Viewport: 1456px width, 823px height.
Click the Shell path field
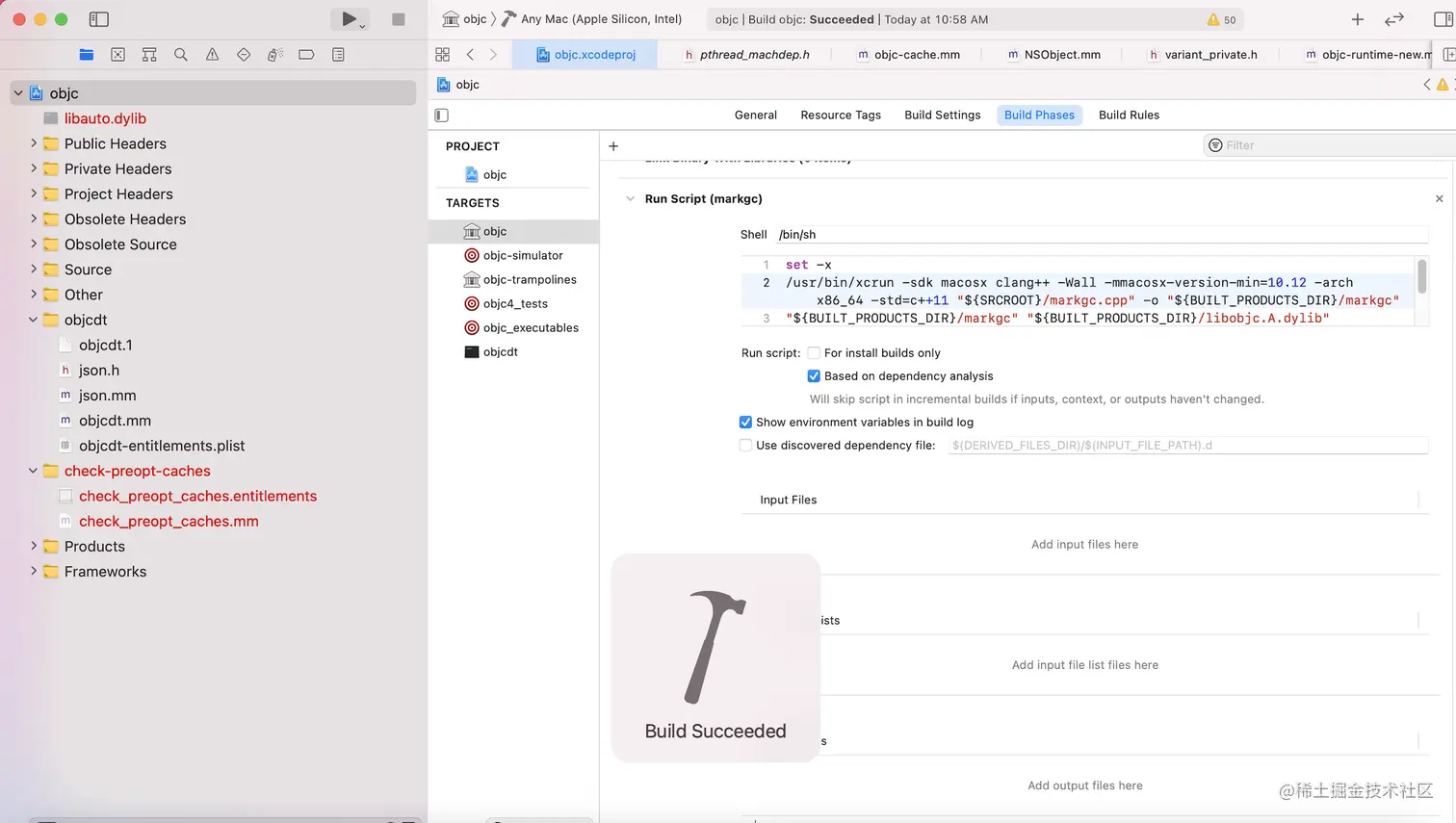[x=1102, y=235]
